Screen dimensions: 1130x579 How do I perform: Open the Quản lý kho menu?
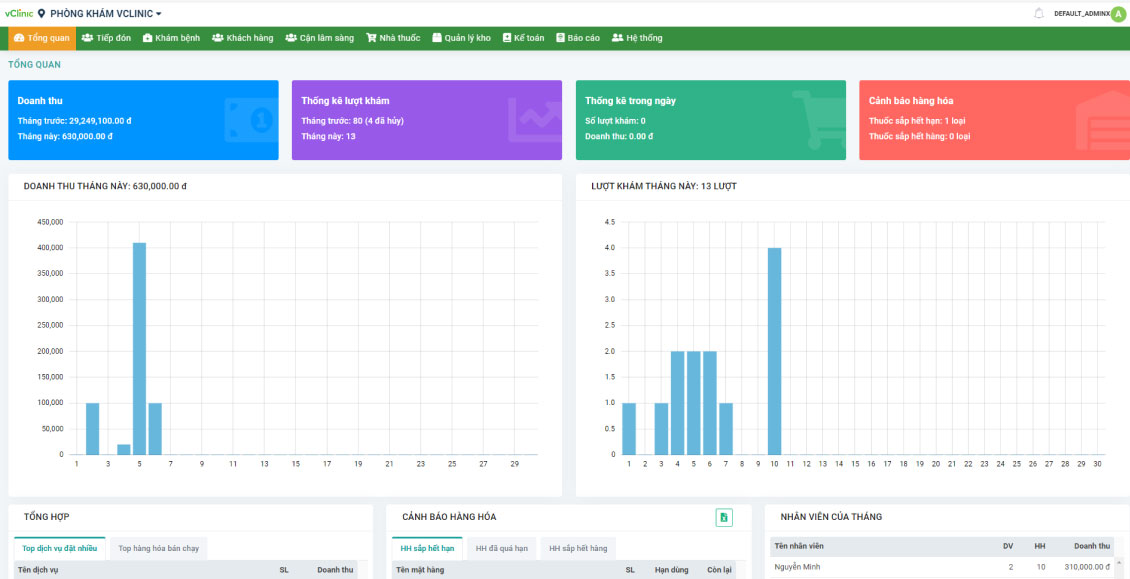click(461, 38)
